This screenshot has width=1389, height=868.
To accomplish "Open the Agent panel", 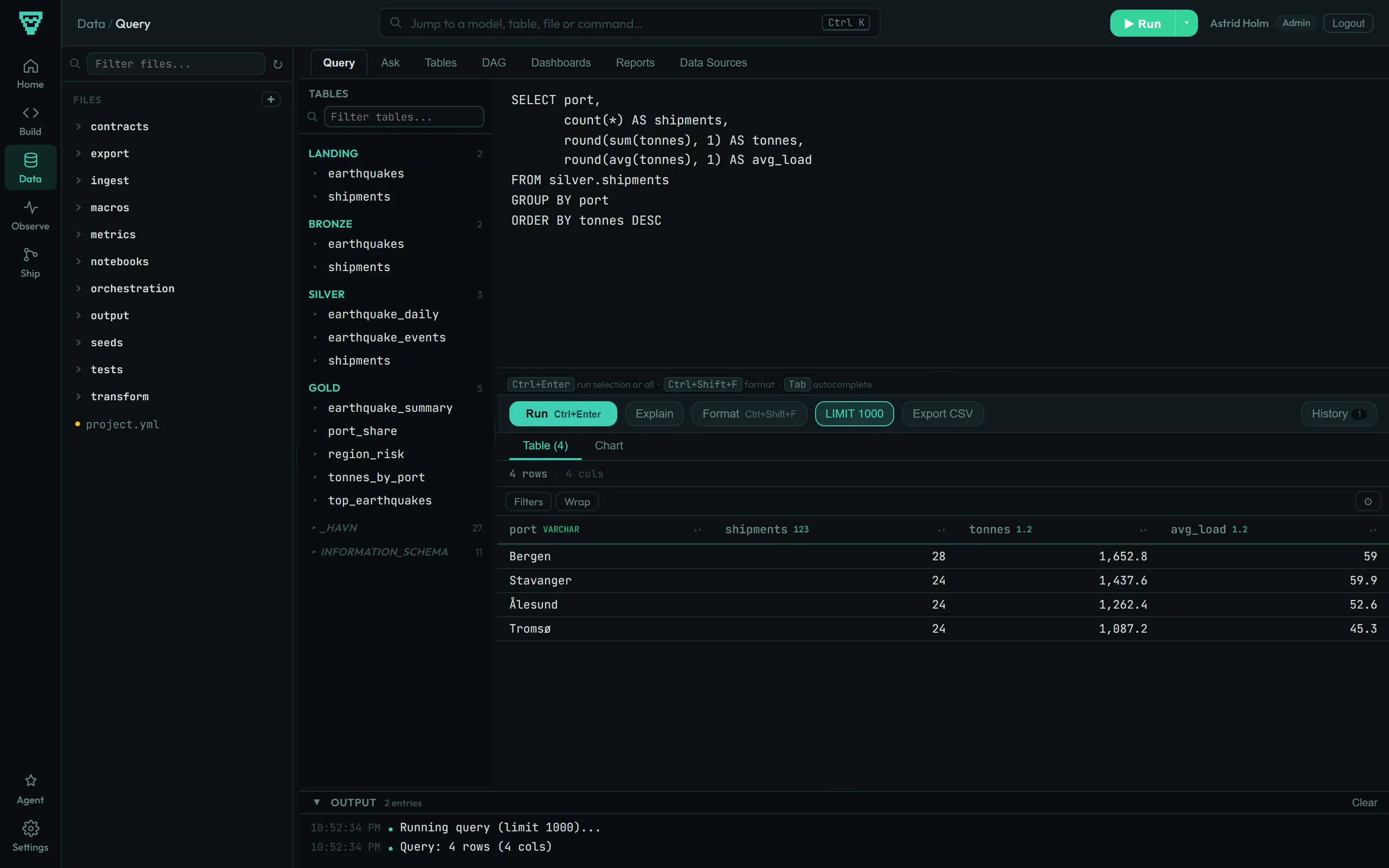I will [x=30, y=789].
